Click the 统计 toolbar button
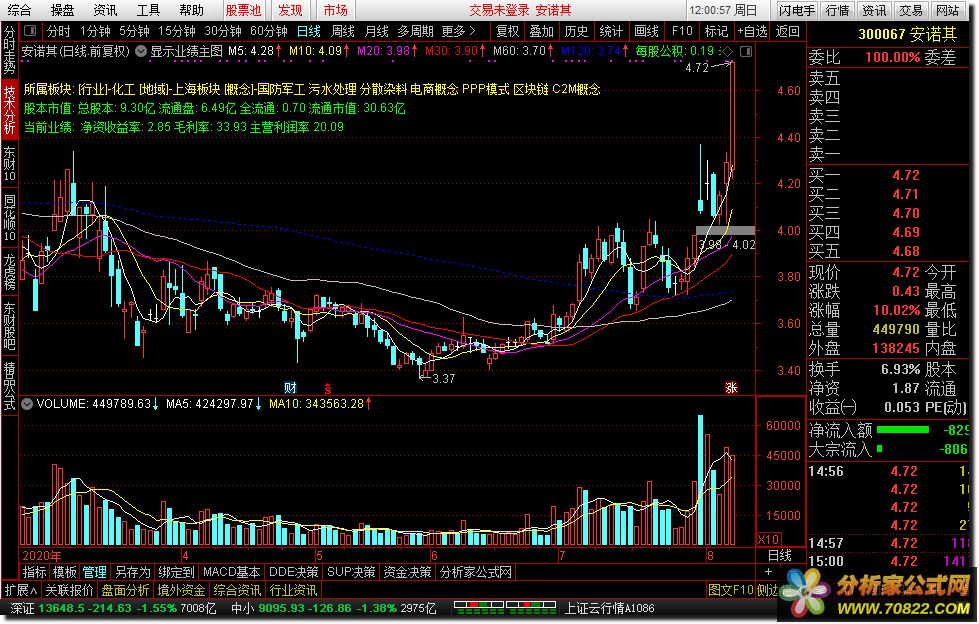 [611, 31]
